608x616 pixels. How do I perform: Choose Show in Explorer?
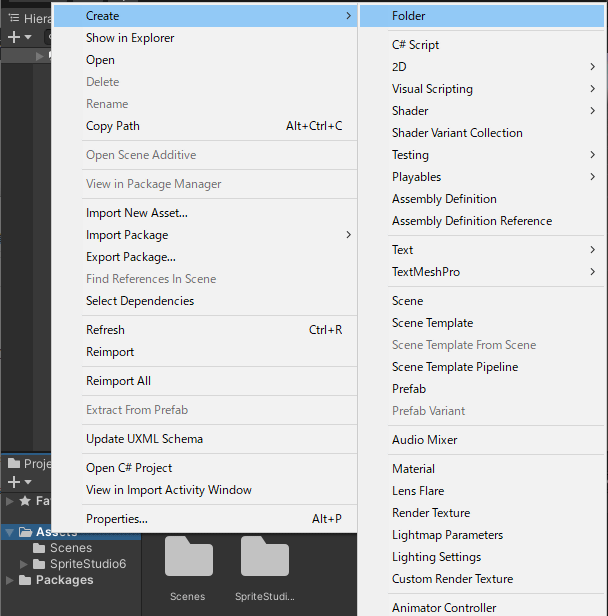coord(205,38)
